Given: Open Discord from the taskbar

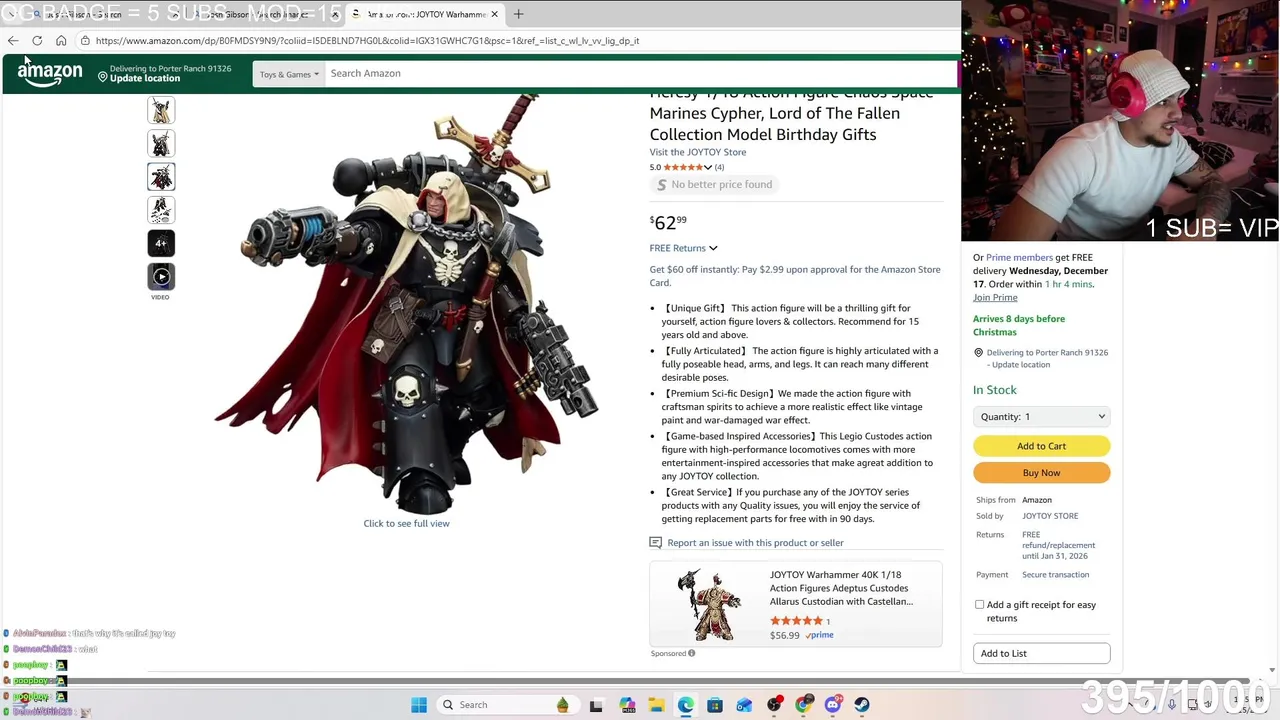Looking at the screenshot, I should [832, 705].
